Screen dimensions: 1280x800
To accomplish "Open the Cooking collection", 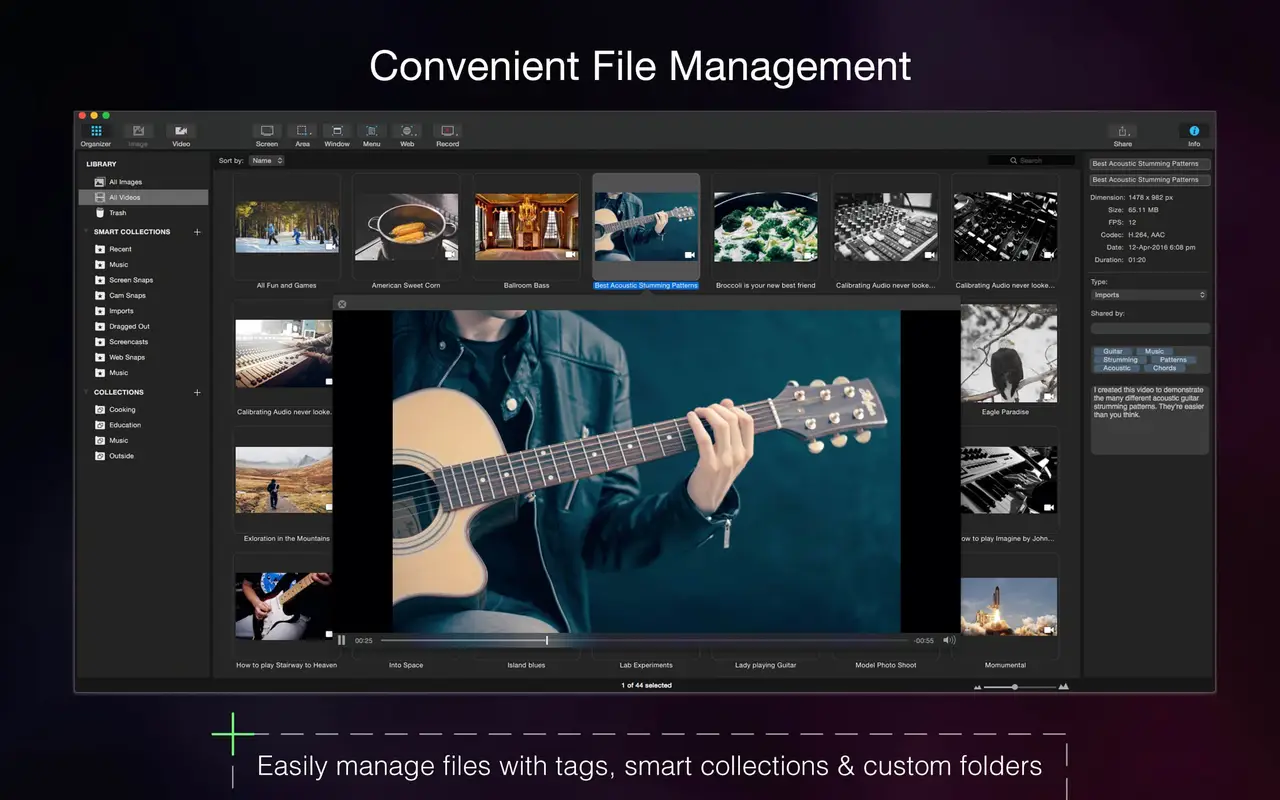I will (120, 409).
